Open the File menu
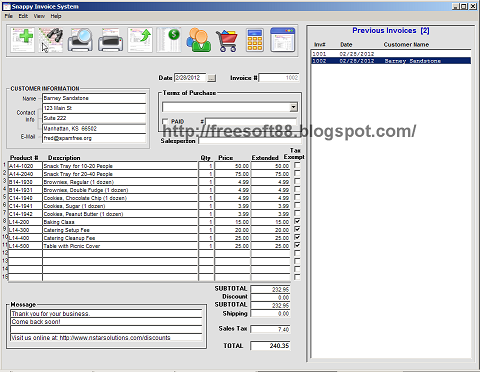Viewport: 480px width, 372px height. [x=9, y=16]
